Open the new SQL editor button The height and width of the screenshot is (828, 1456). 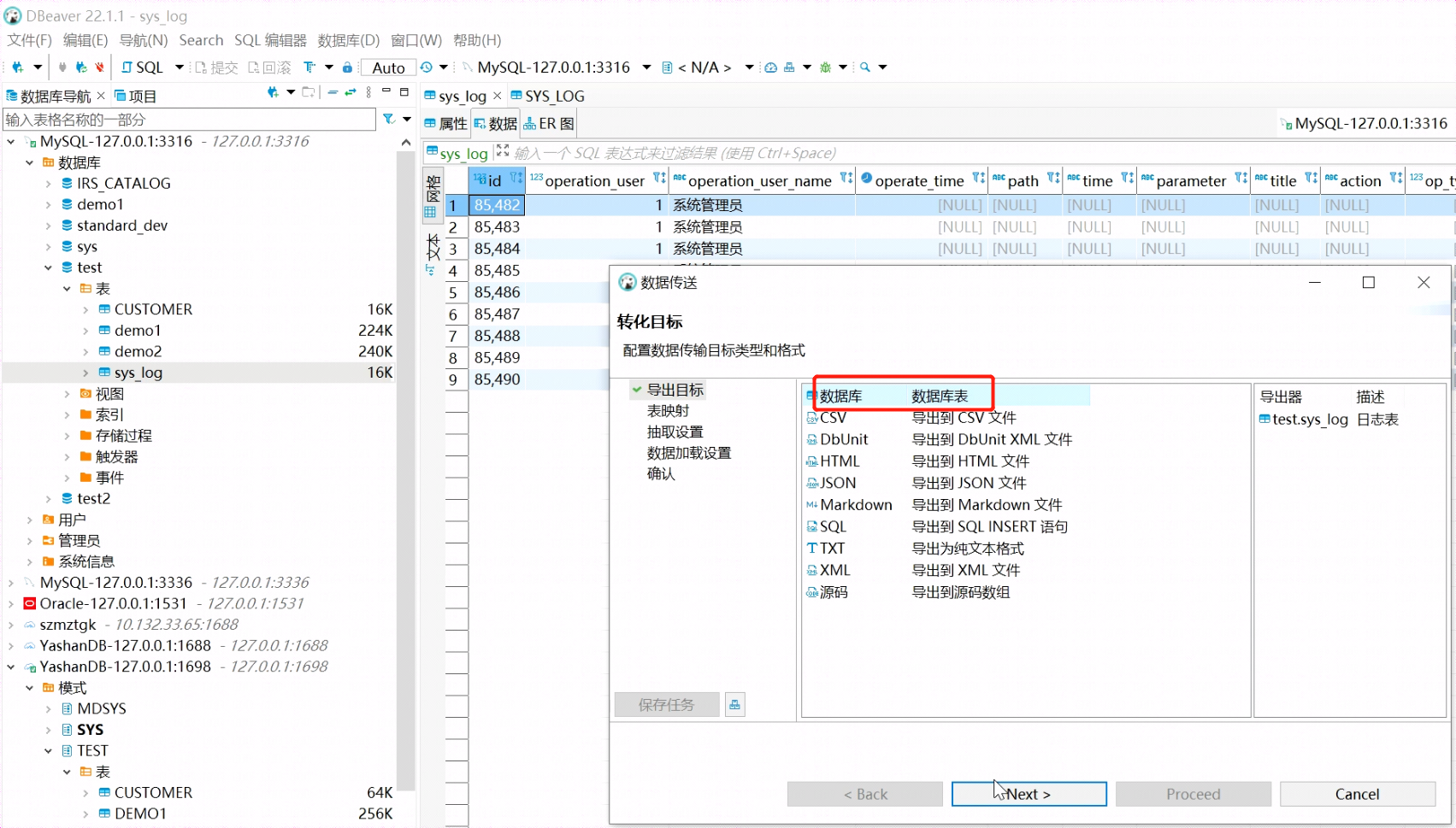142,68
